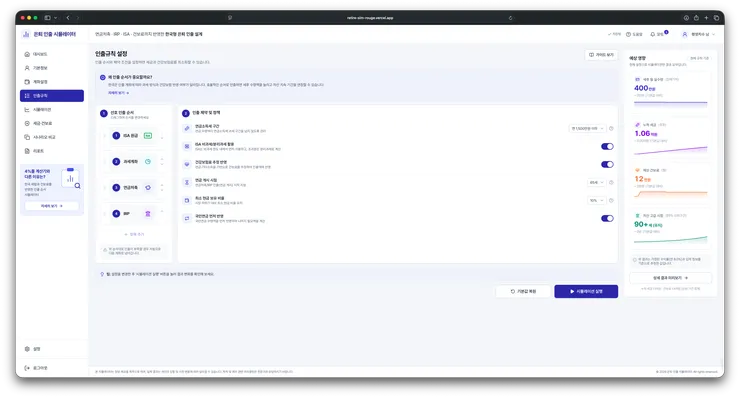Open 기본정보 in the sidebar
This screenshot has width=740, height=398.
coord(52,68)
